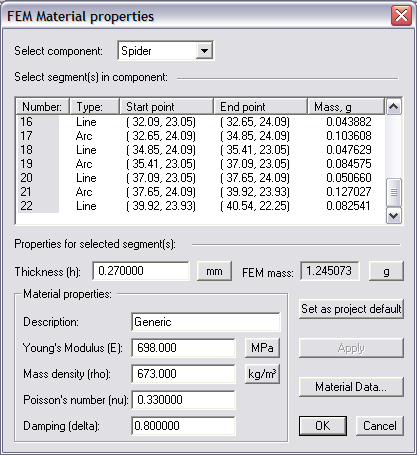Click the Mass, g column header
This screenshot has height=455, width=417.
[346, 107]
